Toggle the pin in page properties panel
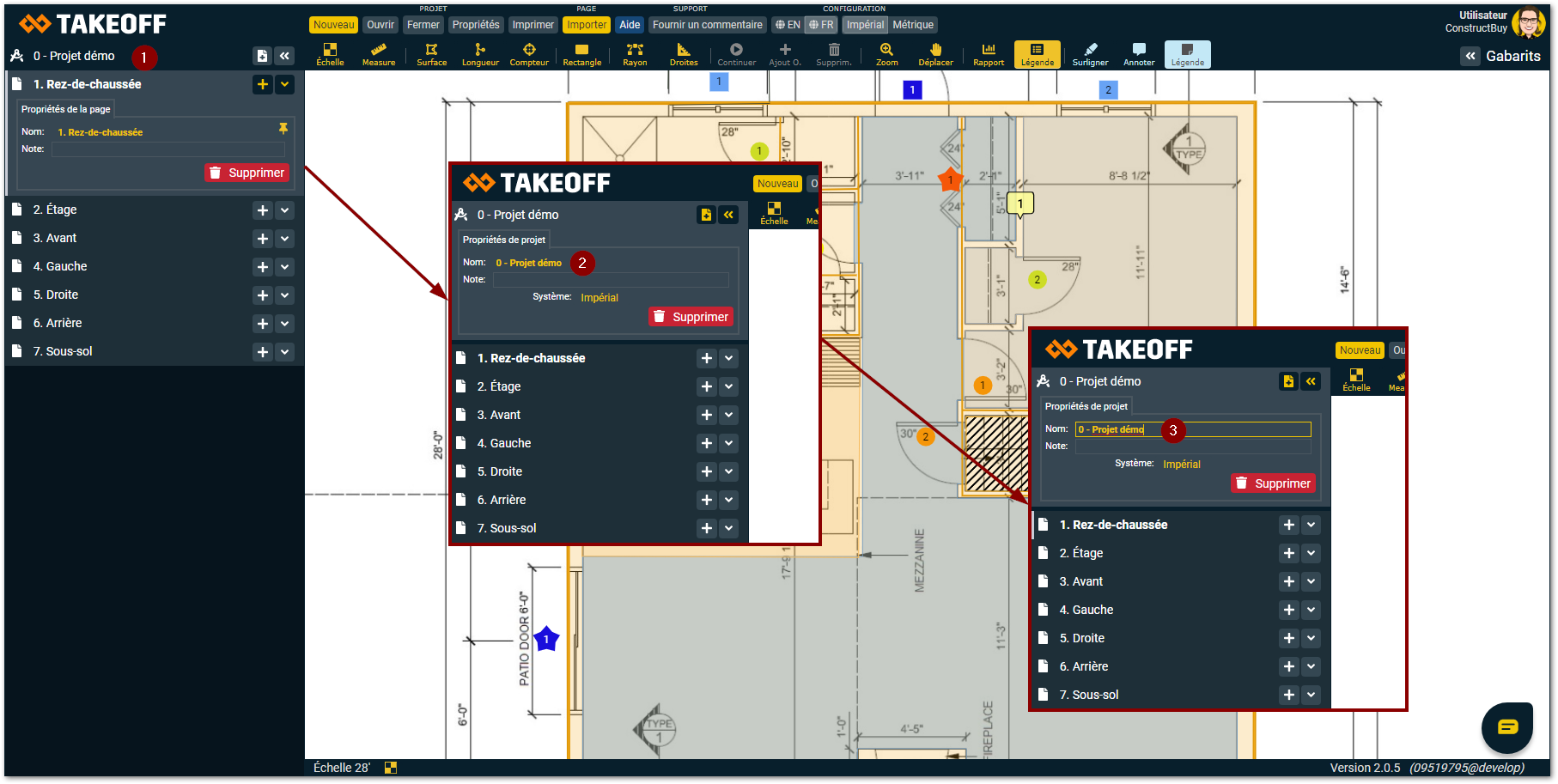The width and height of the screenshot is (1558, 784). [283, 129]
